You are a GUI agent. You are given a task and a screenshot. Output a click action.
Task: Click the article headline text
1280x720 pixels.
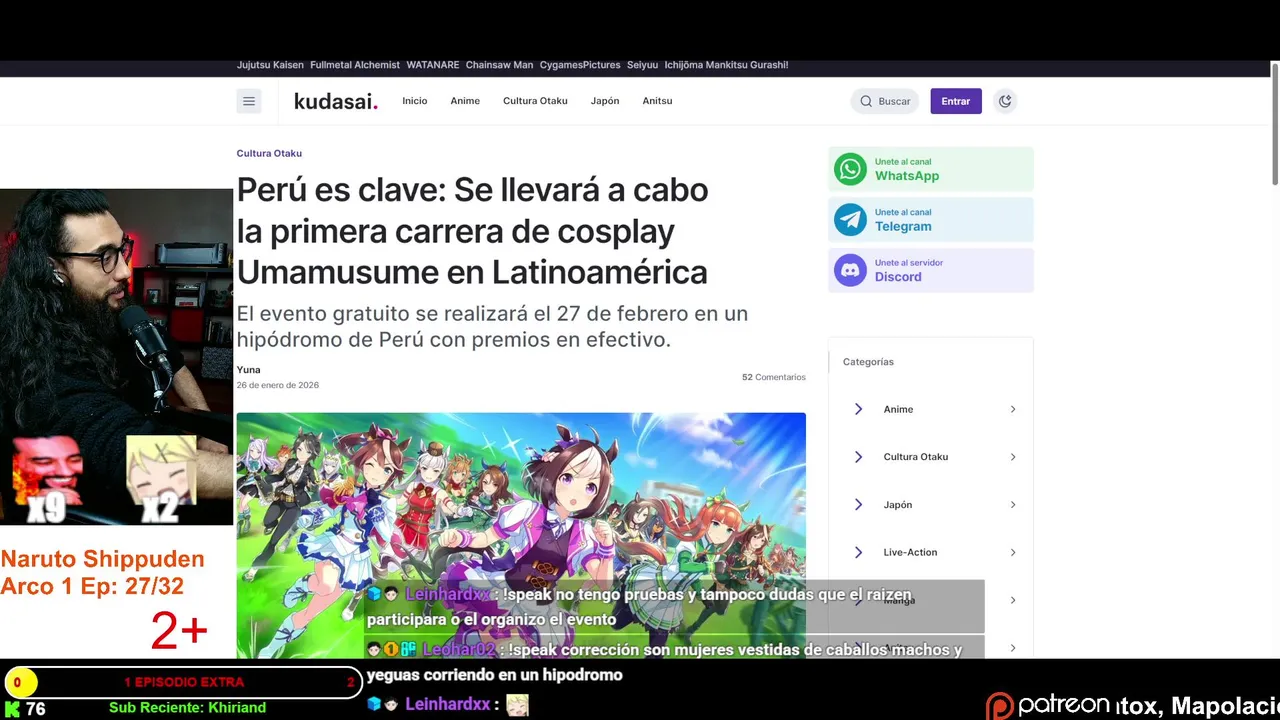[472, 231]
